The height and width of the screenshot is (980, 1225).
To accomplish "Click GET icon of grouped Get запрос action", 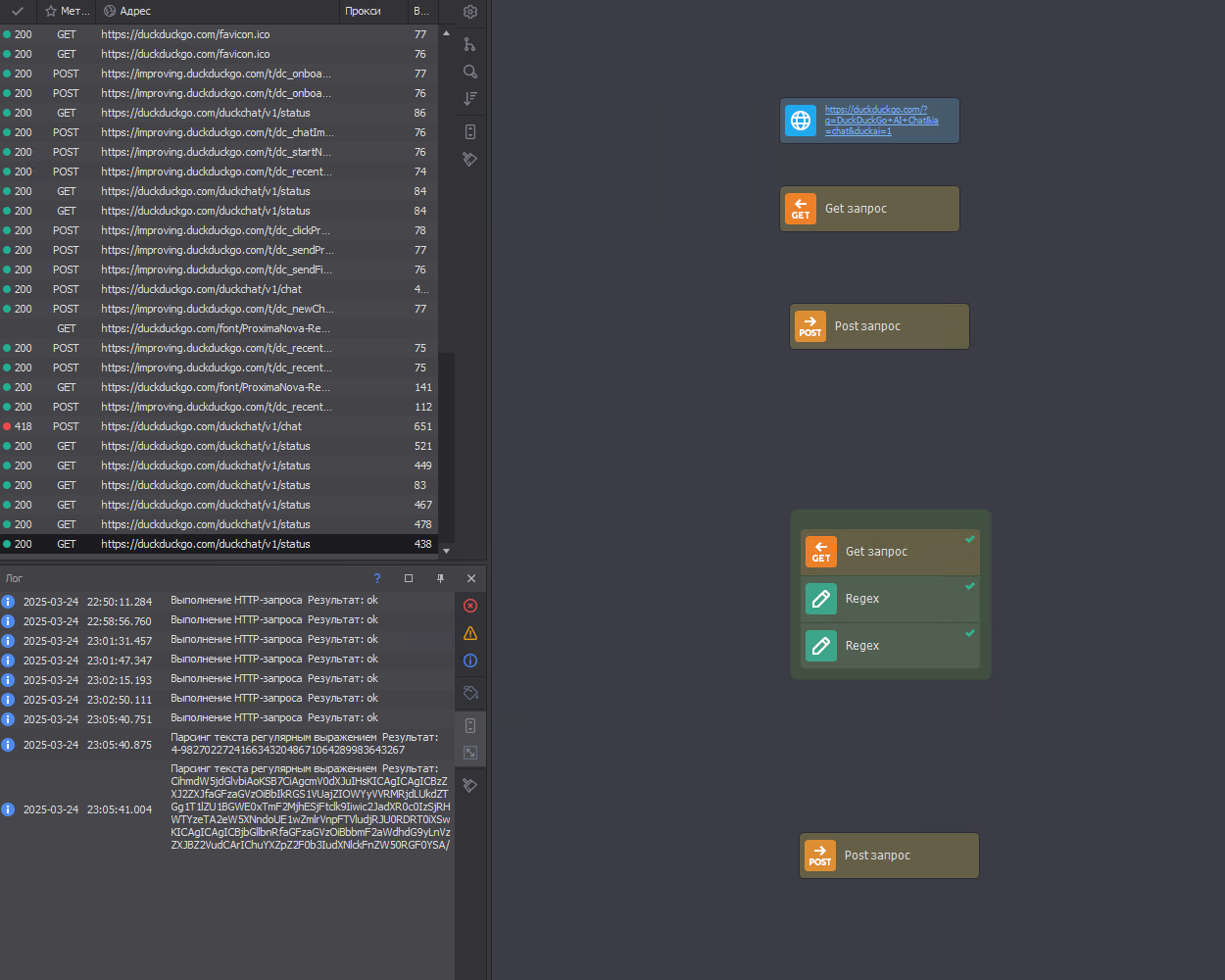I will 821,552.
